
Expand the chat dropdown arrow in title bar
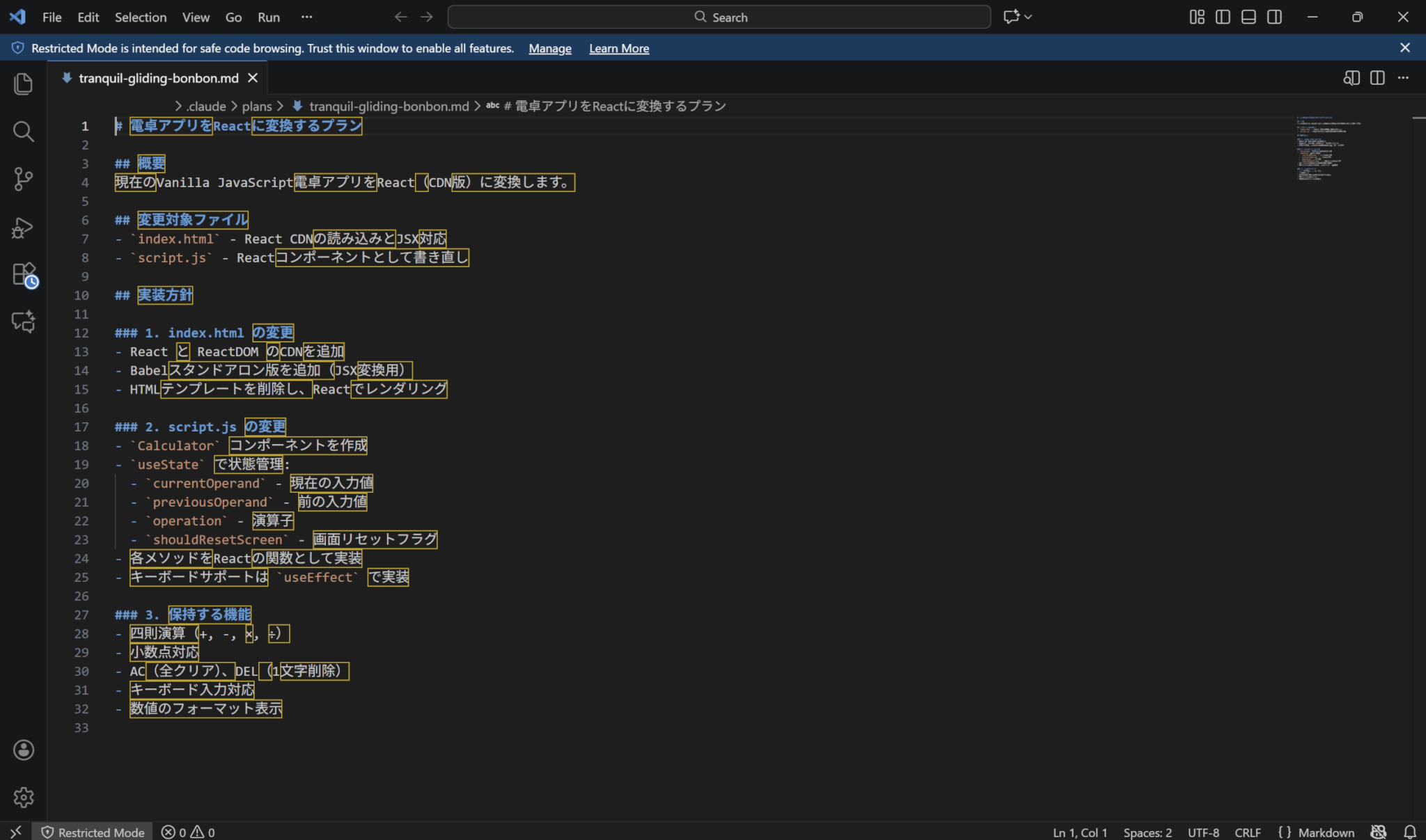[x=1028, y=17]
